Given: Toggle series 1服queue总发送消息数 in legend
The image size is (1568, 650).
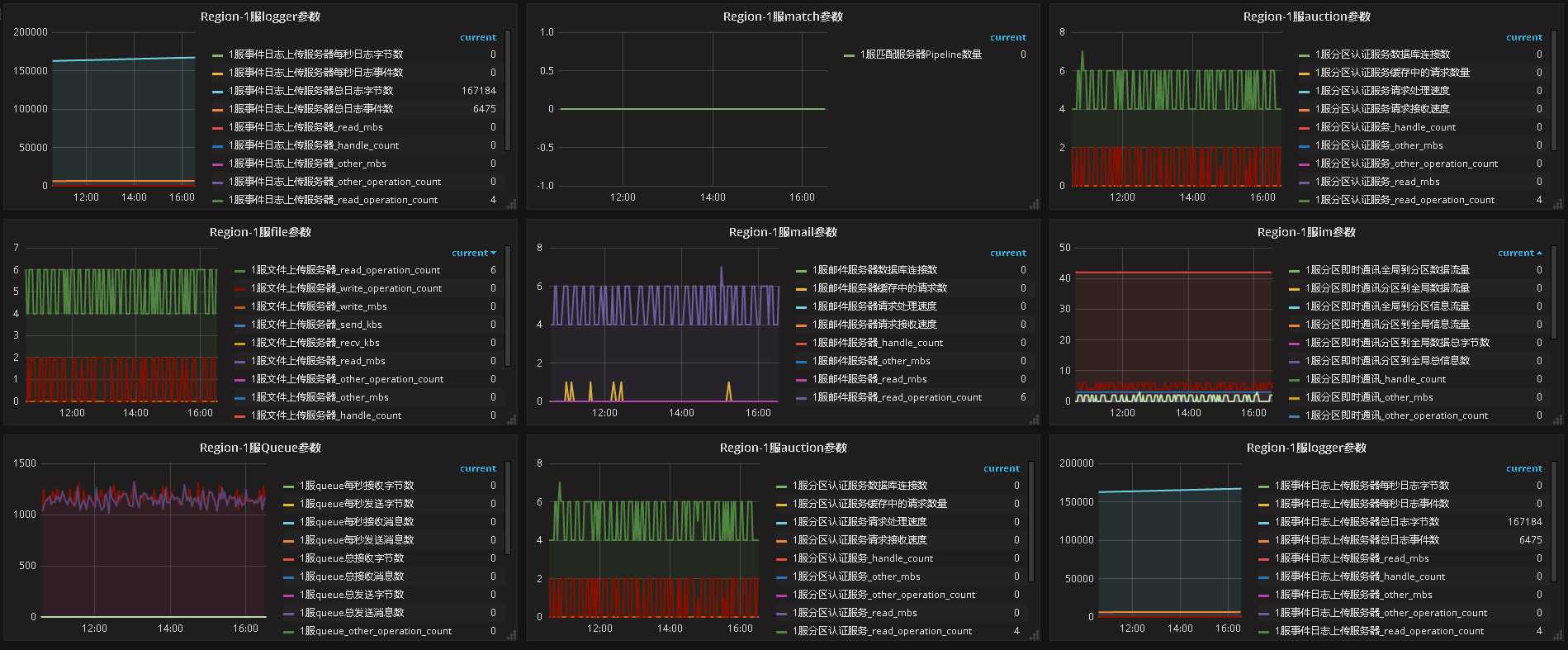Looking at the screenshot, I should tap(352, 613).
